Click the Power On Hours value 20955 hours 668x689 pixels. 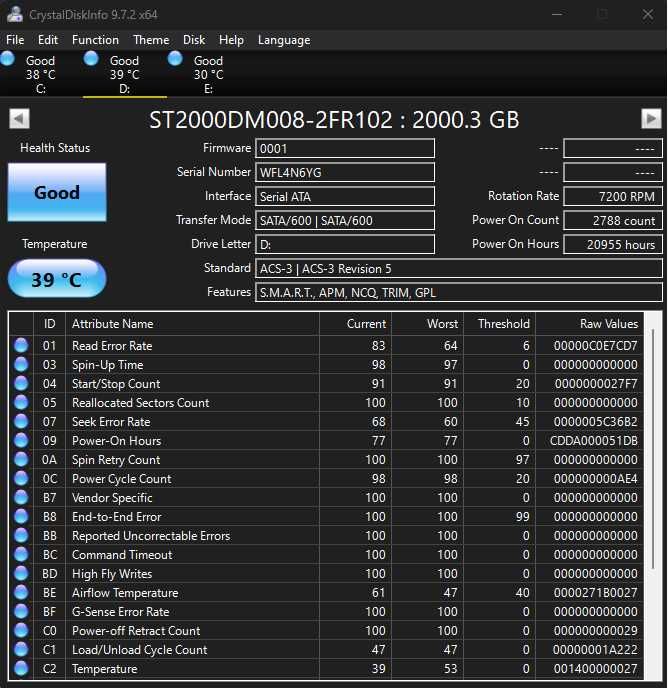pos(613,244)
